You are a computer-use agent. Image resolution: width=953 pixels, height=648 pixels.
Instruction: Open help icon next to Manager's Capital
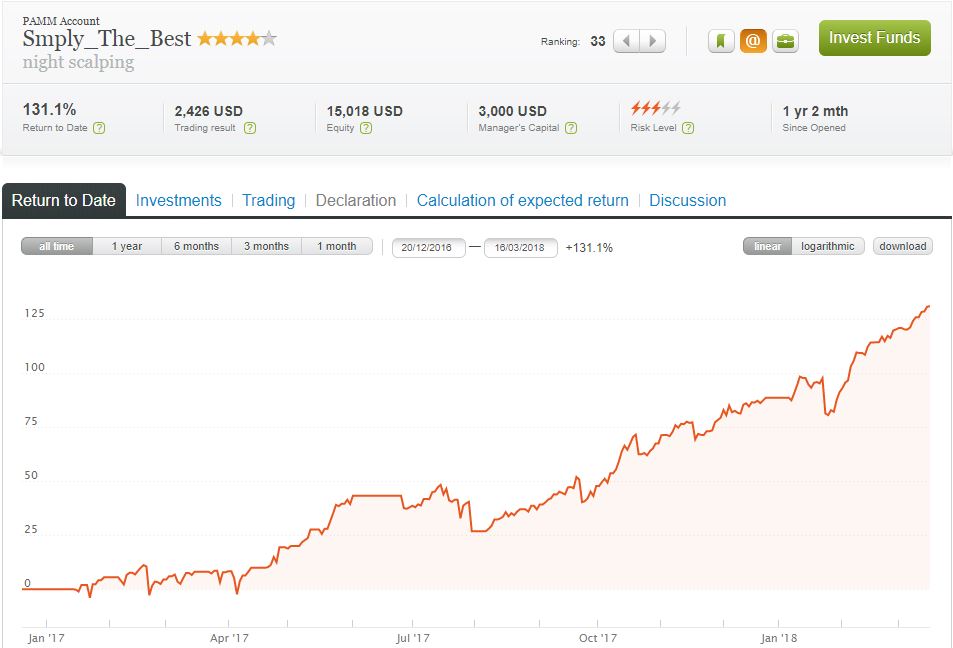(x=571, y=128)
